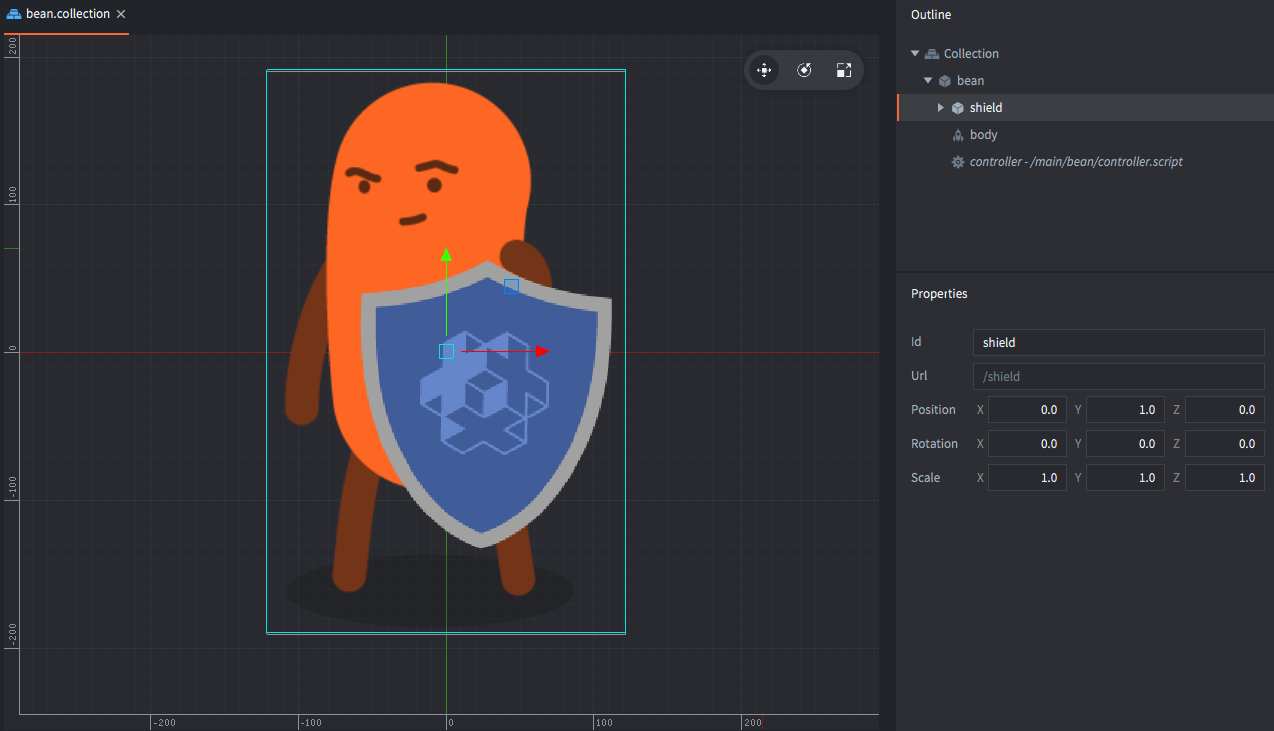Collapse the bean tree node
1274x731 pixels.
point(928,81)
